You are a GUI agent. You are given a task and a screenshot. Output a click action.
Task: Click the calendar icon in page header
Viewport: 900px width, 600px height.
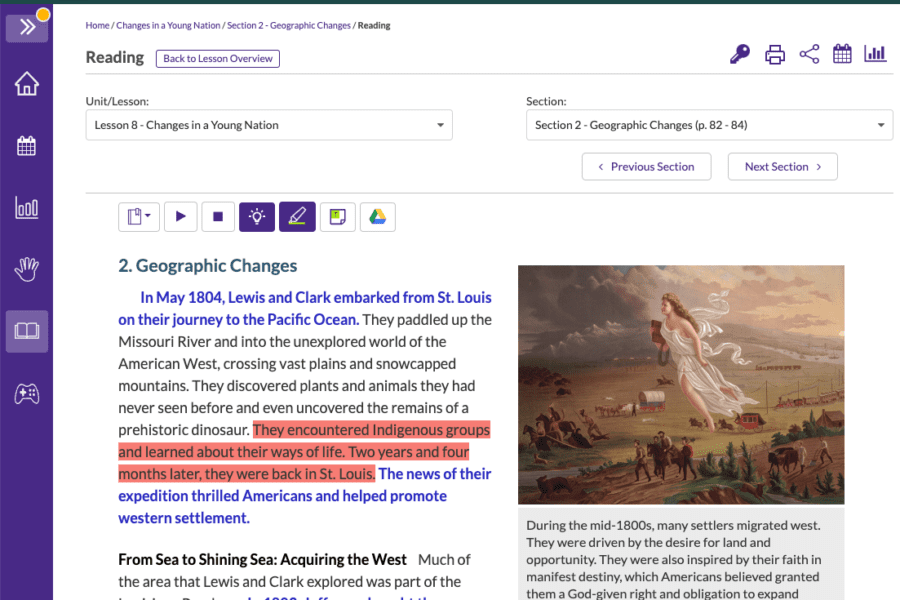[x=842, y=54]
